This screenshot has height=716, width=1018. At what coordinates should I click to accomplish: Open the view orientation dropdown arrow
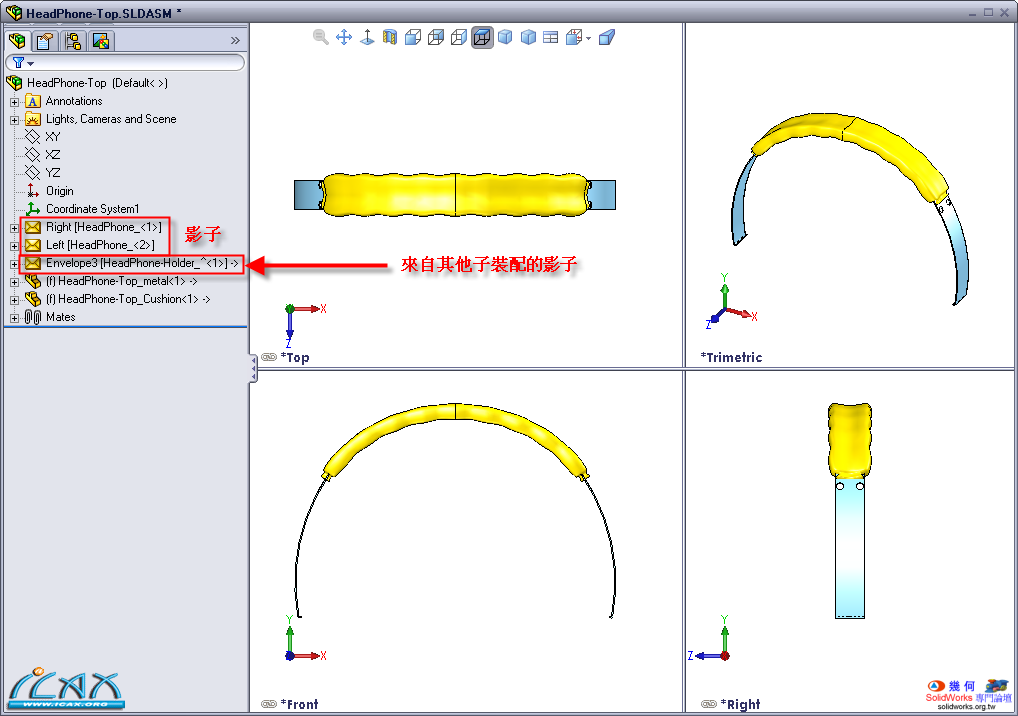(x=589, y=38)
